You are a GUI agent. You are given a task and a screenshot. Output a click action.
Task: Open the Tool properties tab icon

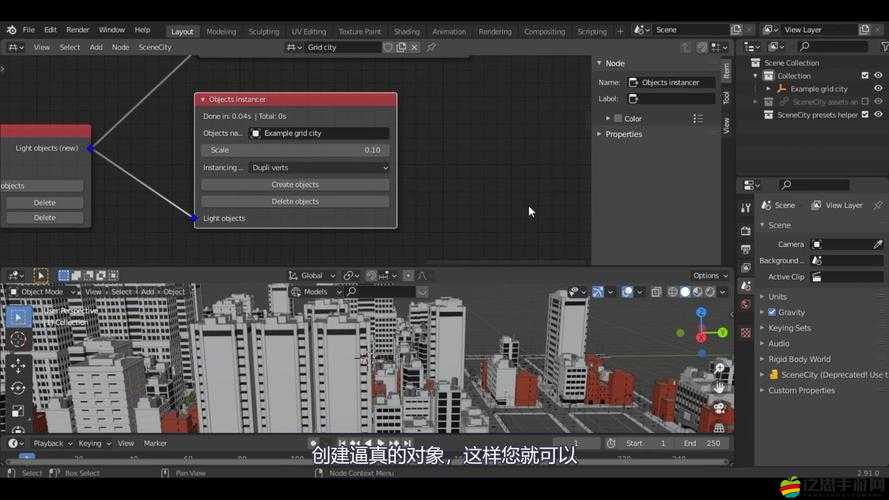(x=746, y=208)
